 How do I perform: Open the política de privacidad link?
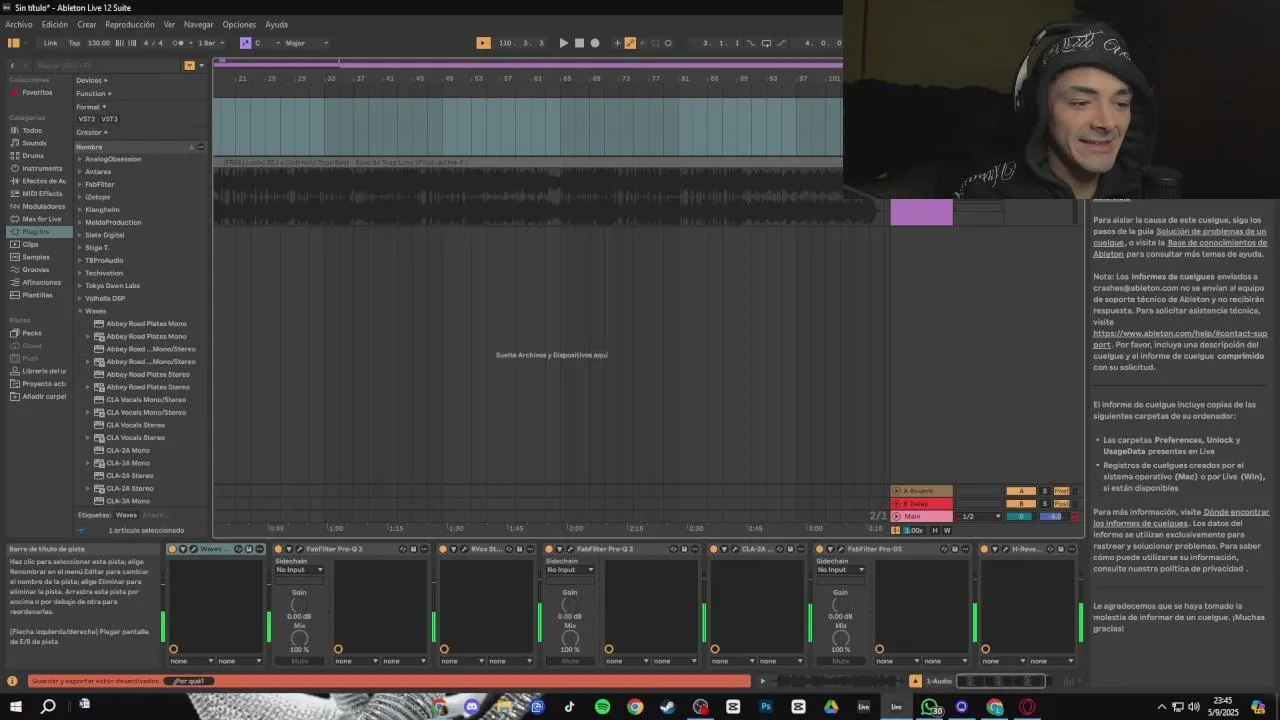(1202, 569)
